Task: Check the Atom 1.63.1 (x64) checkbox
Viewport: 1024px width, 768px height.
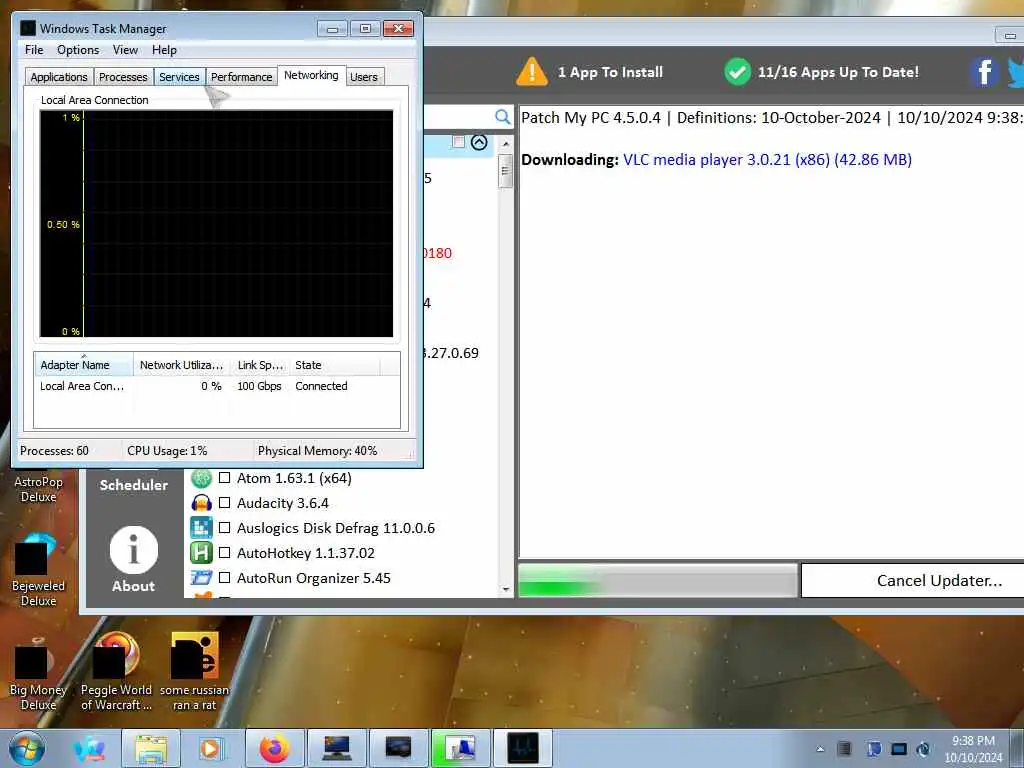Action: 225,478
